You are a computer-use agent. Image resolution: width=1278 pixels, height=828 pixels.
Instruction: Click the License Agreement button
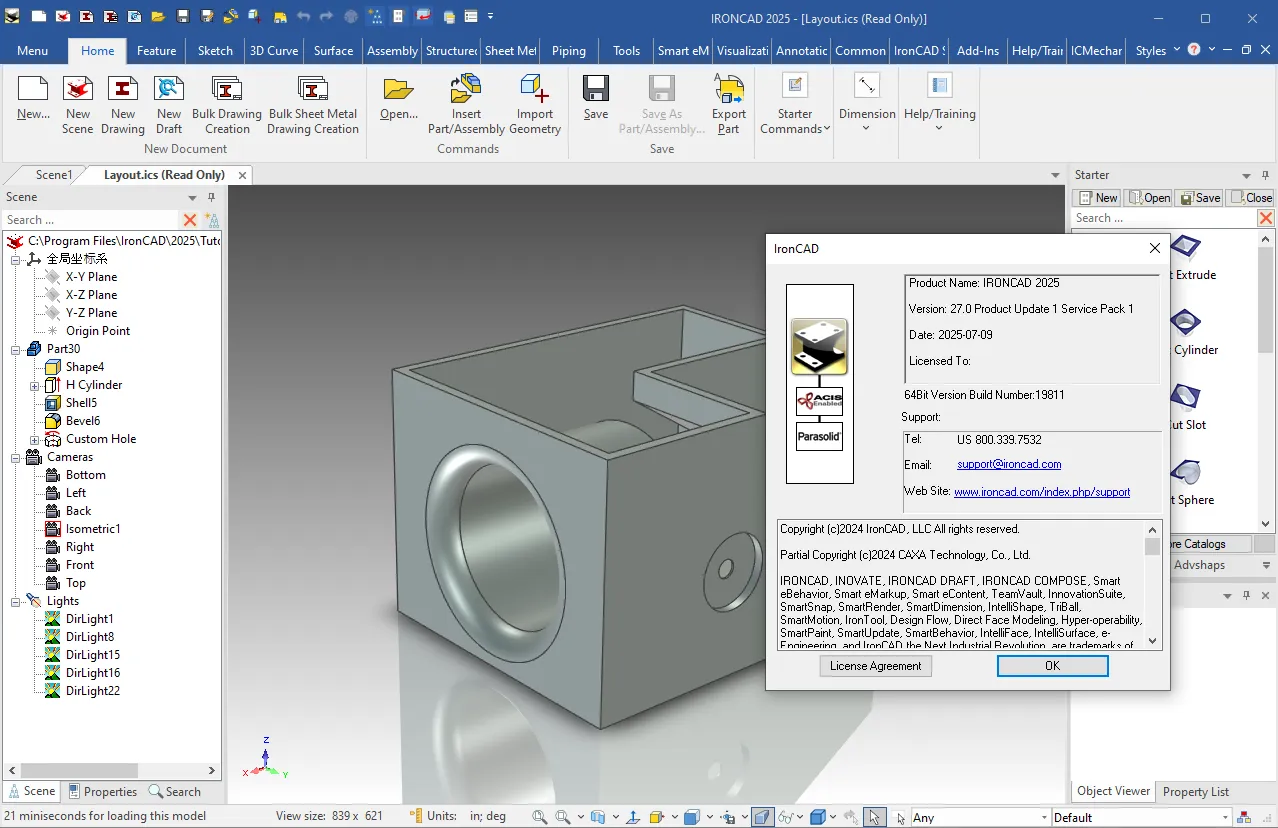[876, 666]
